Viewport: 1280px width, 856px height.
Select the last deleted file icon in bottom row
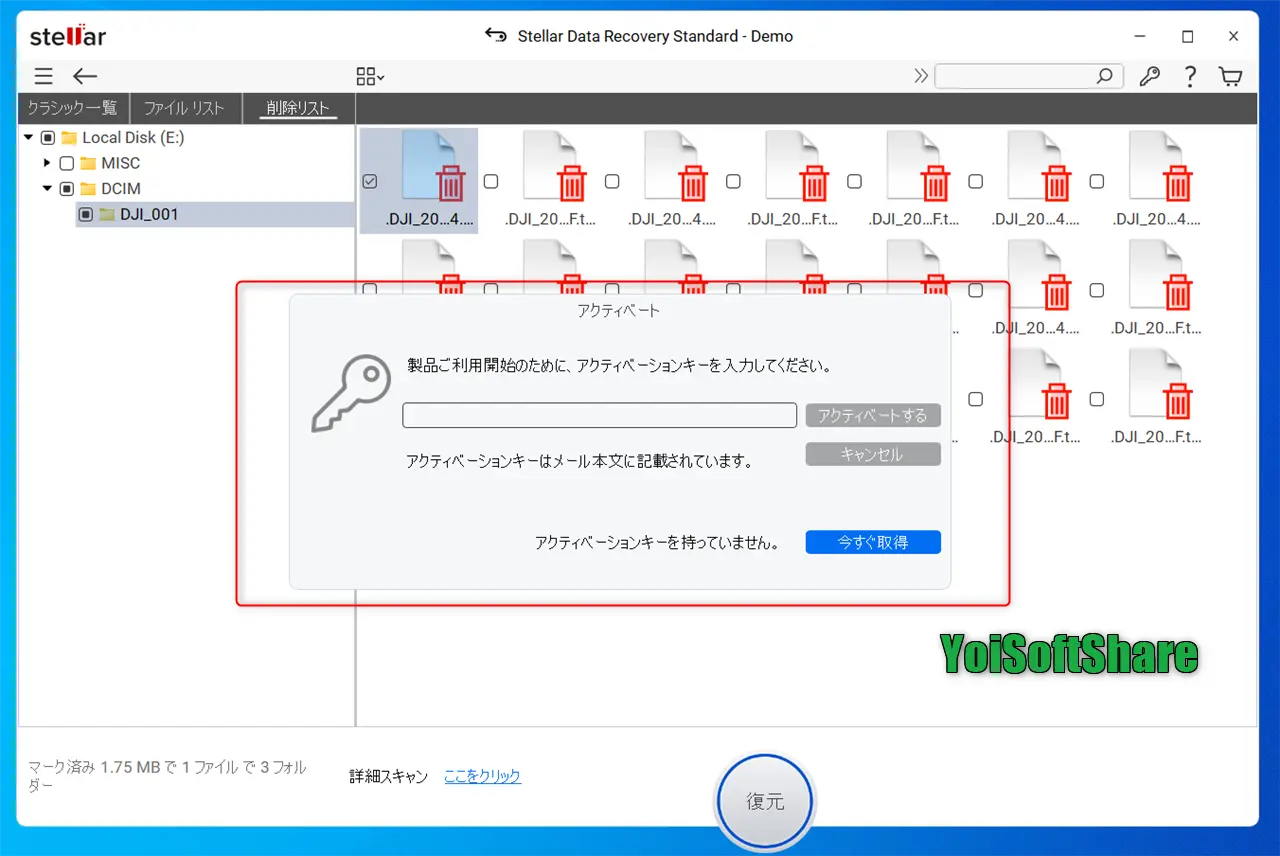[1161, 382]
